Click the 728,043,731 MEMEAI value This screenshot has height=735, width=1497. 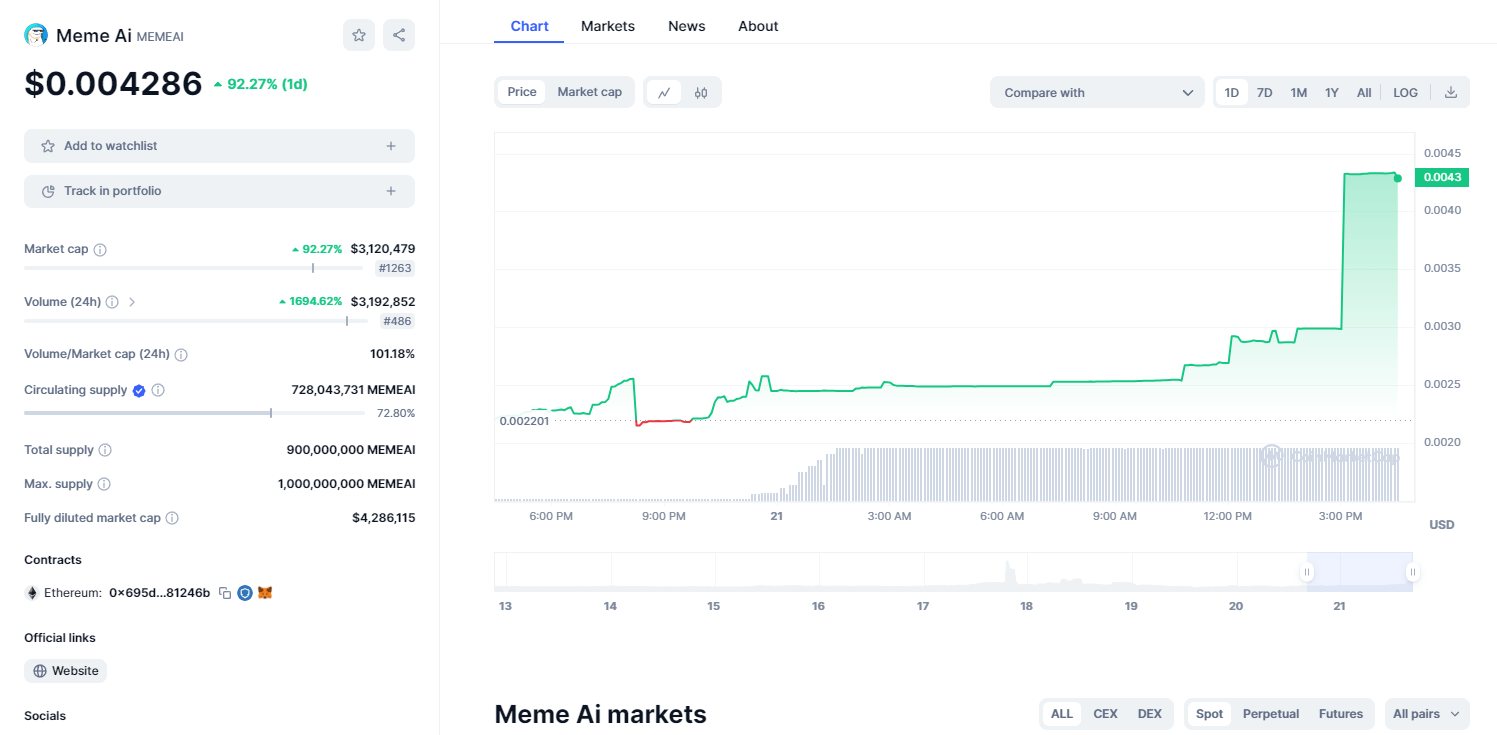tap(353, 390)
